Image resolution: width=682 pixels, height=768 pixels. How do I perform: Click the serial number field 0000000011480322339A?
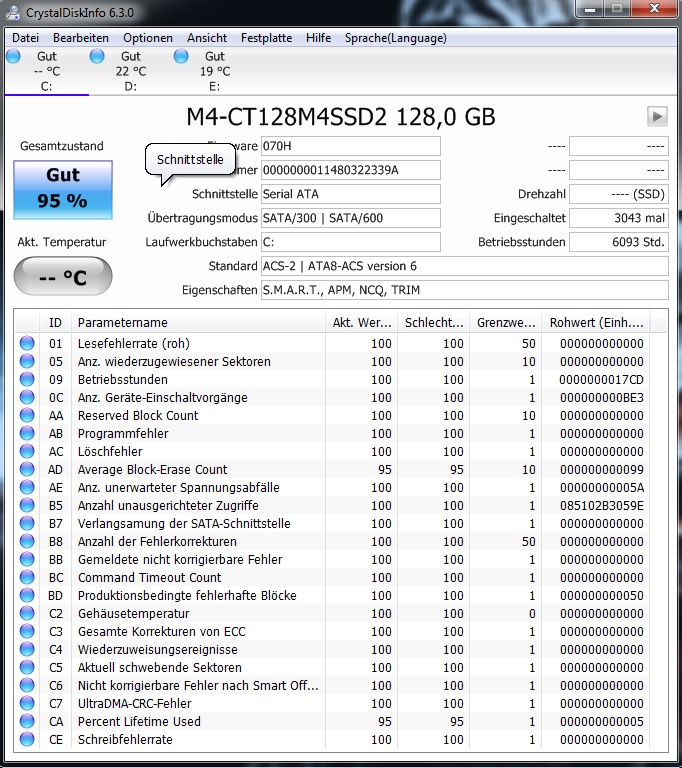[351, 170]
